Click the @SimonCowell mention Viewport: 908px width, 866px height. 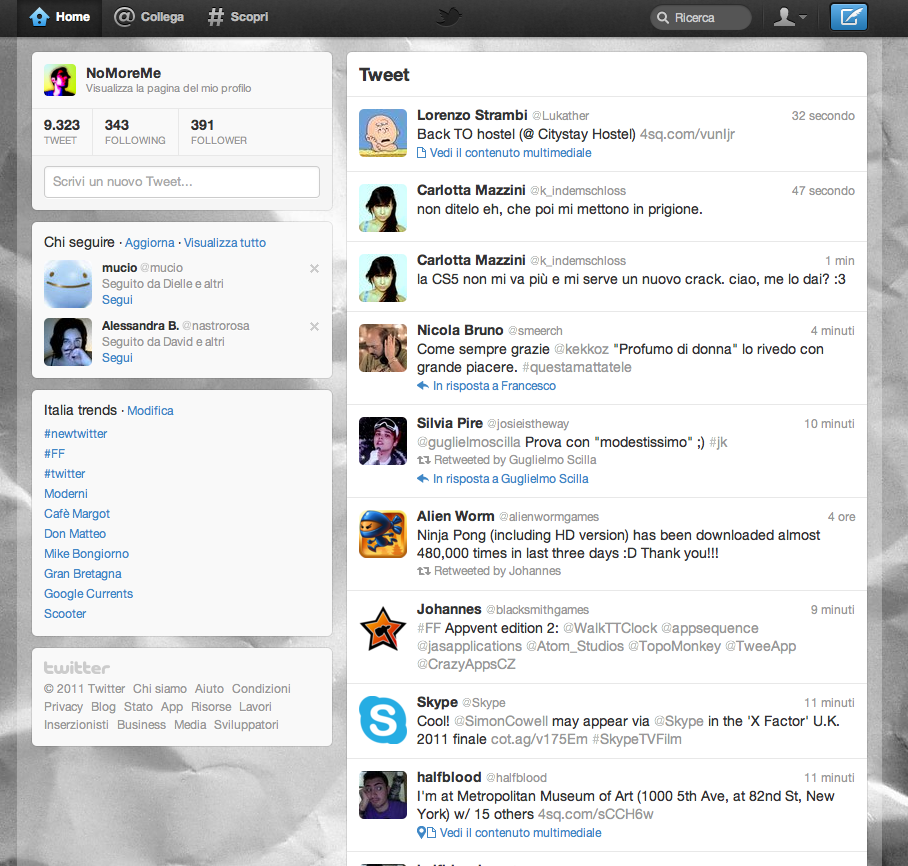pyautogui.click(x=500, y=722)
